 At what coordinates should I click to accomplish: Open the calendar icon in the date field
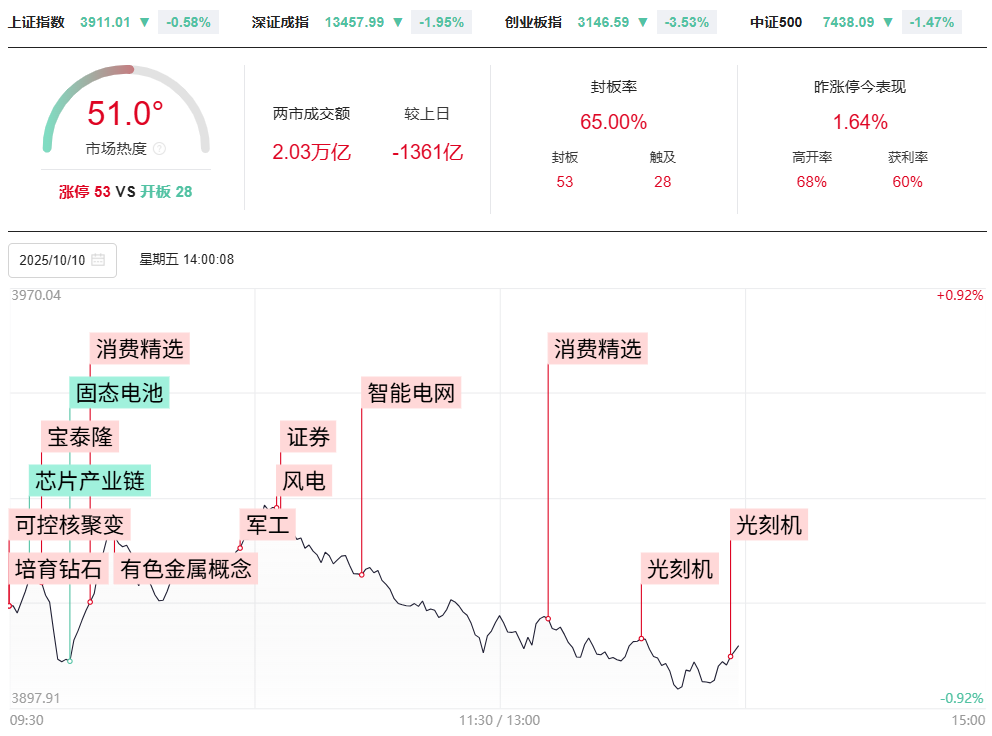[x=98, y=260]
